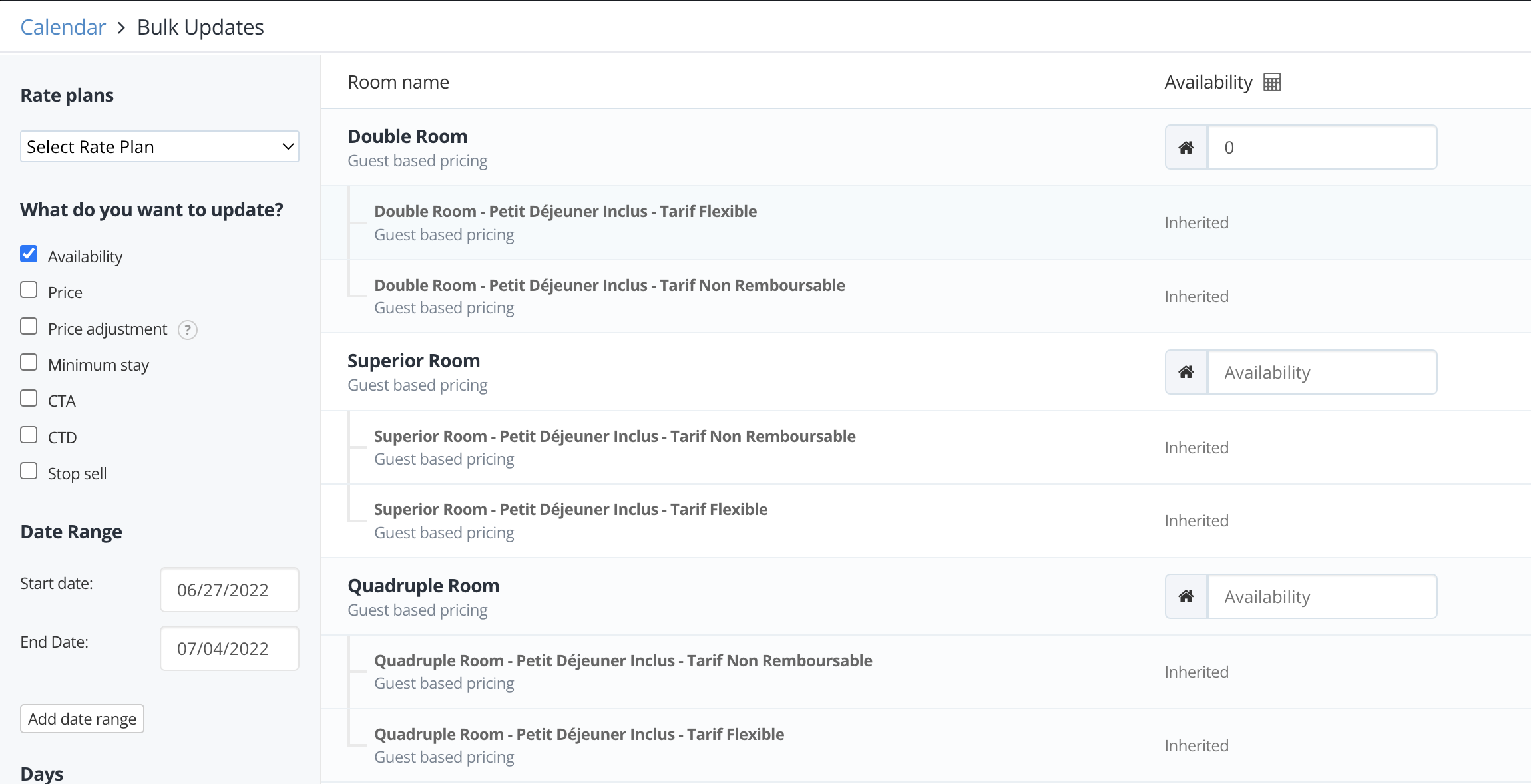This screenshot has height=784, width=1531.
Task: Click the Start date field
Action: point(229,590)
